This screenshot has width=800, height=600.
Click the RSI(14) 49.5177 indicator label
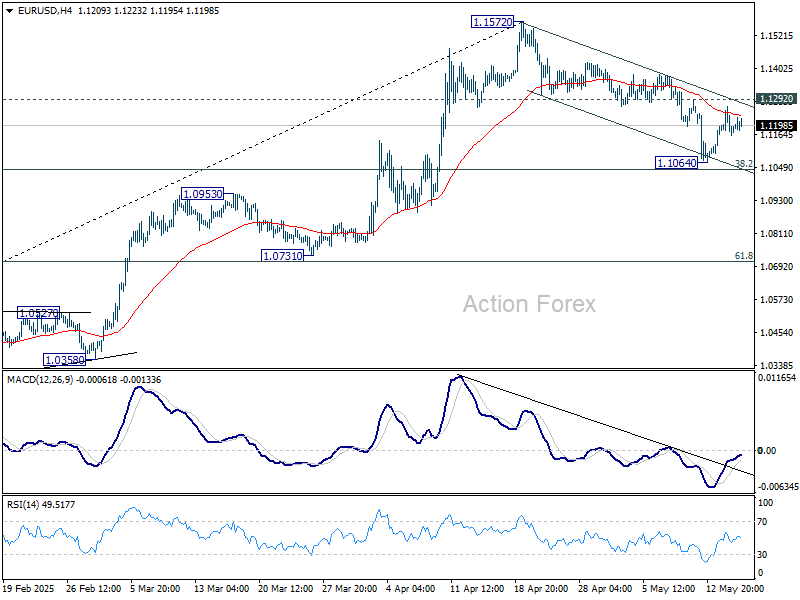point(41,505)
